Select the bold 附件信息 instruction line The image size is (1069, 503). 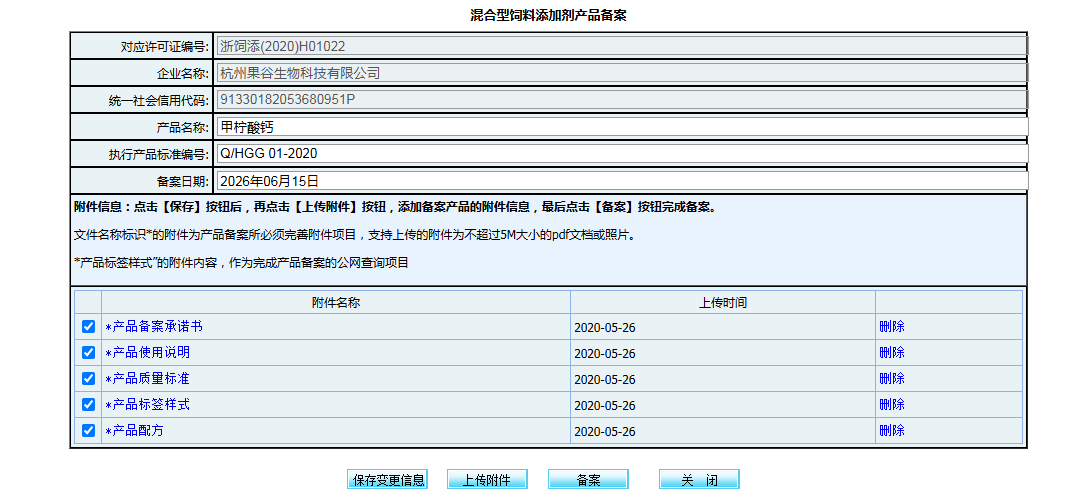[395, 207]
